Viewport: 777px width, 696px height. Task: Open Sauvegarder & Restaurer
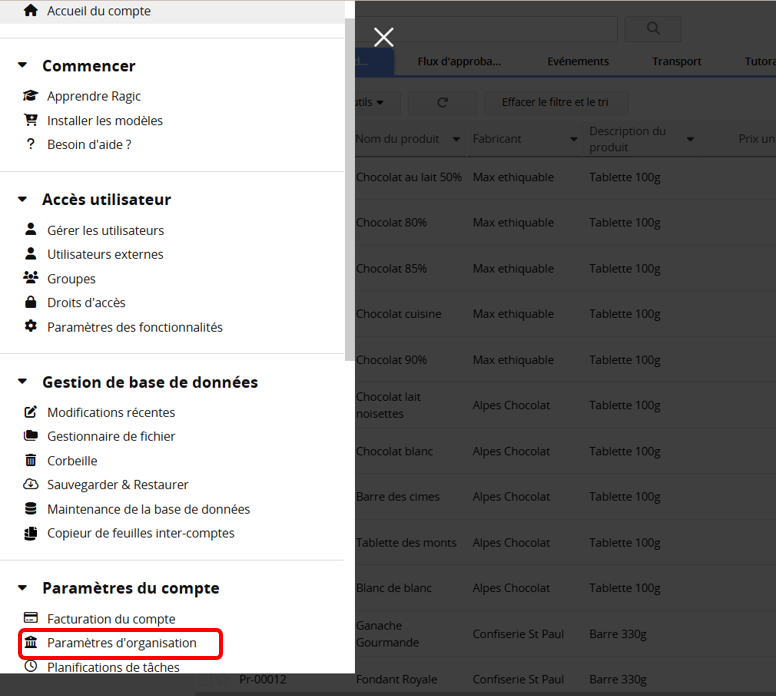(x=117, y=484)
